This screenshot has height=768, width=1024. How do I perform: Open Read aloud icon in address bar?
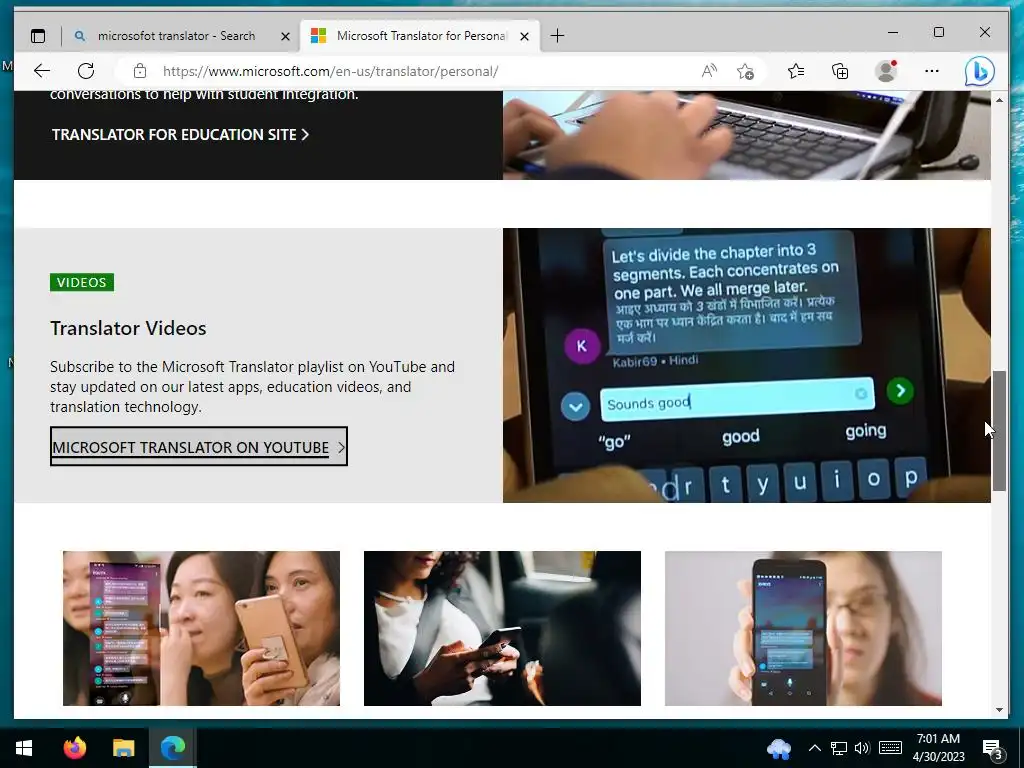(709, 71)
